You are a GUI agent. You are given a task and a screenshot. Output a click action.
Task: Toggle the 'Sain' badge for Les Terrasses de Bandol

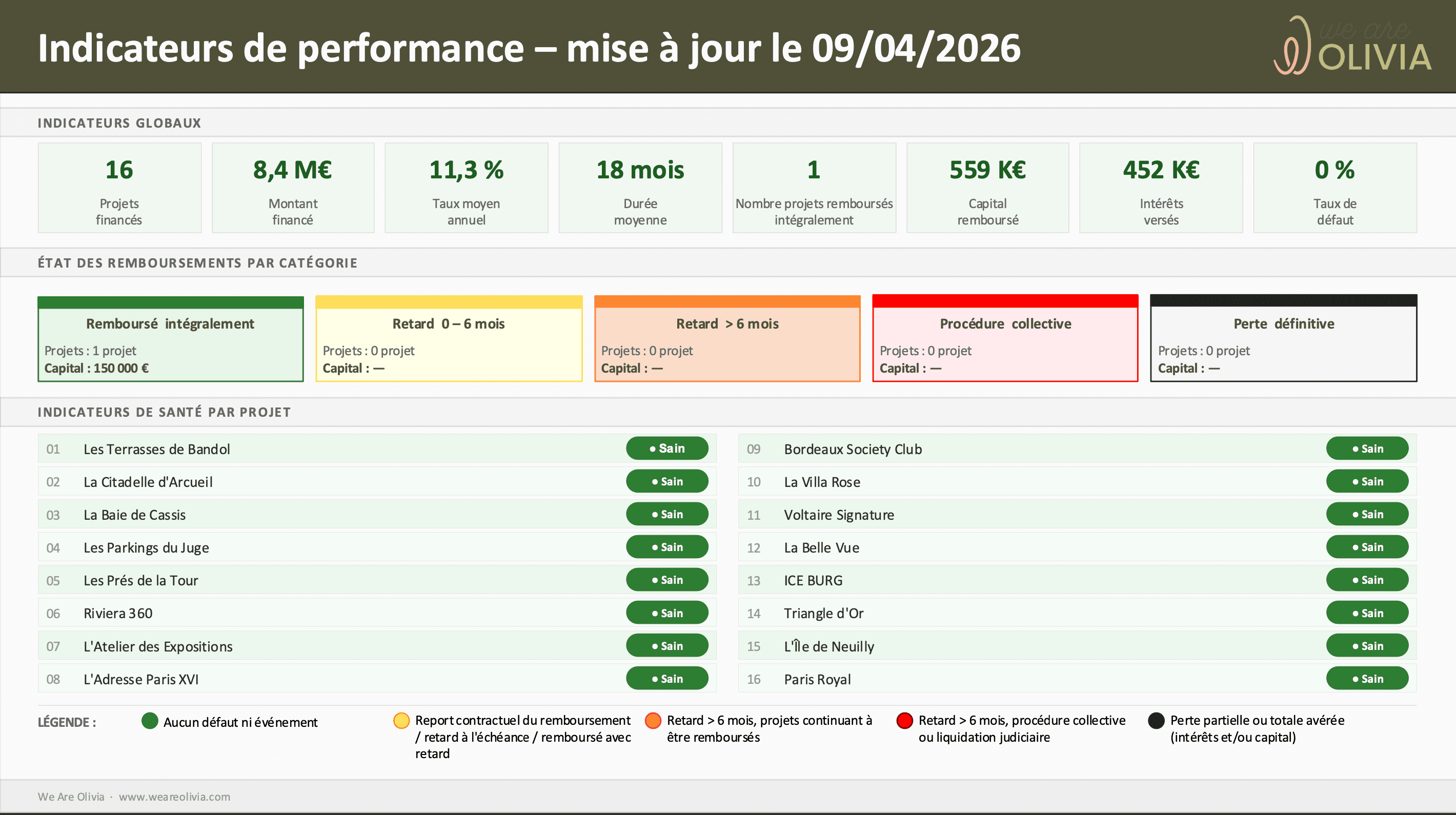pyautogui.click(x=667, y=448)
